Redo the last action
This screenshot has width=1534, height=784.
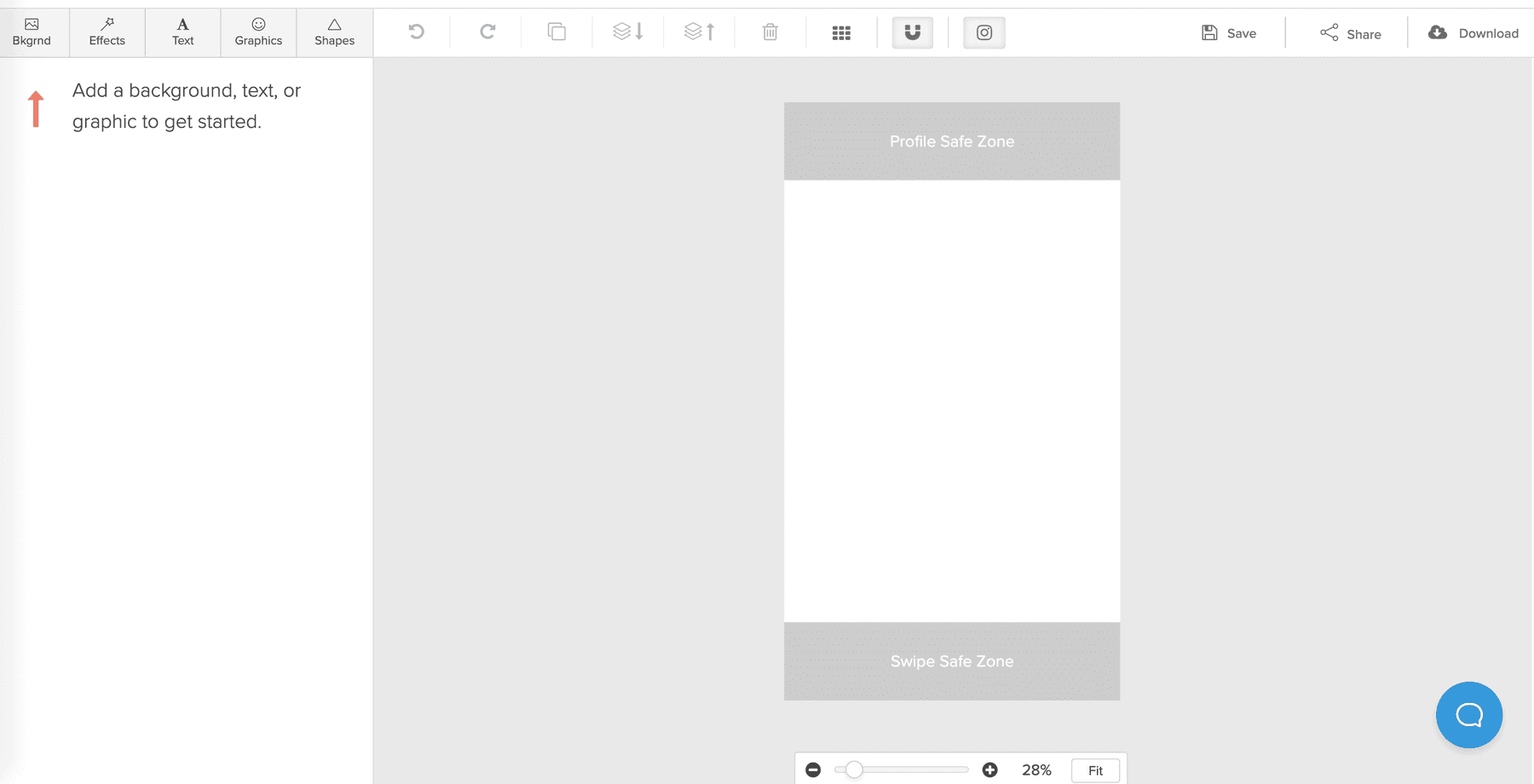486,31
